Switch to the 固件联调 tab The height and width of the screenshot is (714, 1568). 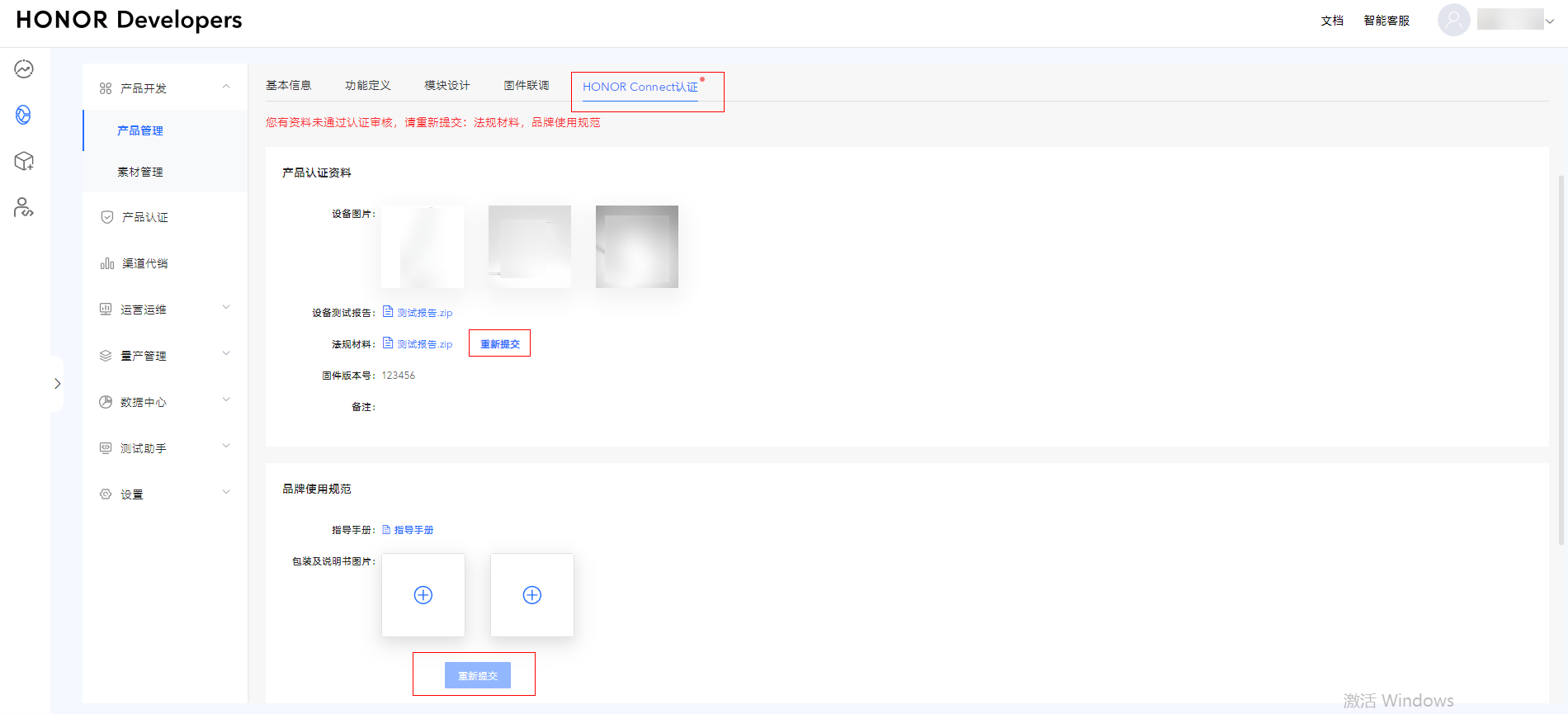(527, 86)
